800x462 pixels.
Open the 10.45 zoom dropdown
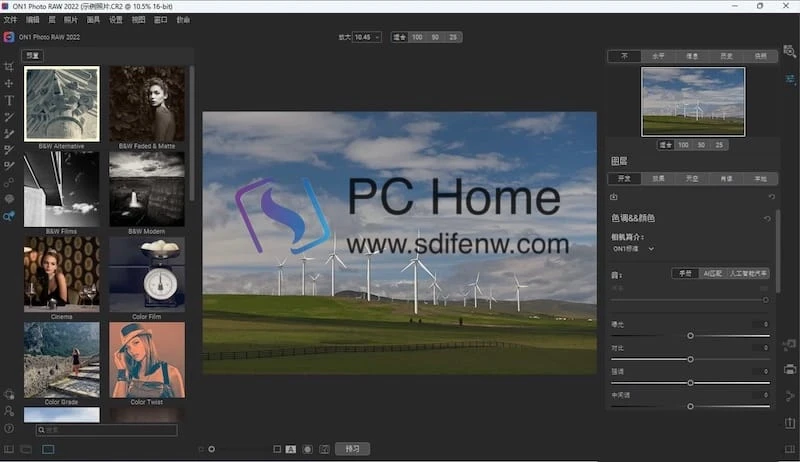point(367,37)
